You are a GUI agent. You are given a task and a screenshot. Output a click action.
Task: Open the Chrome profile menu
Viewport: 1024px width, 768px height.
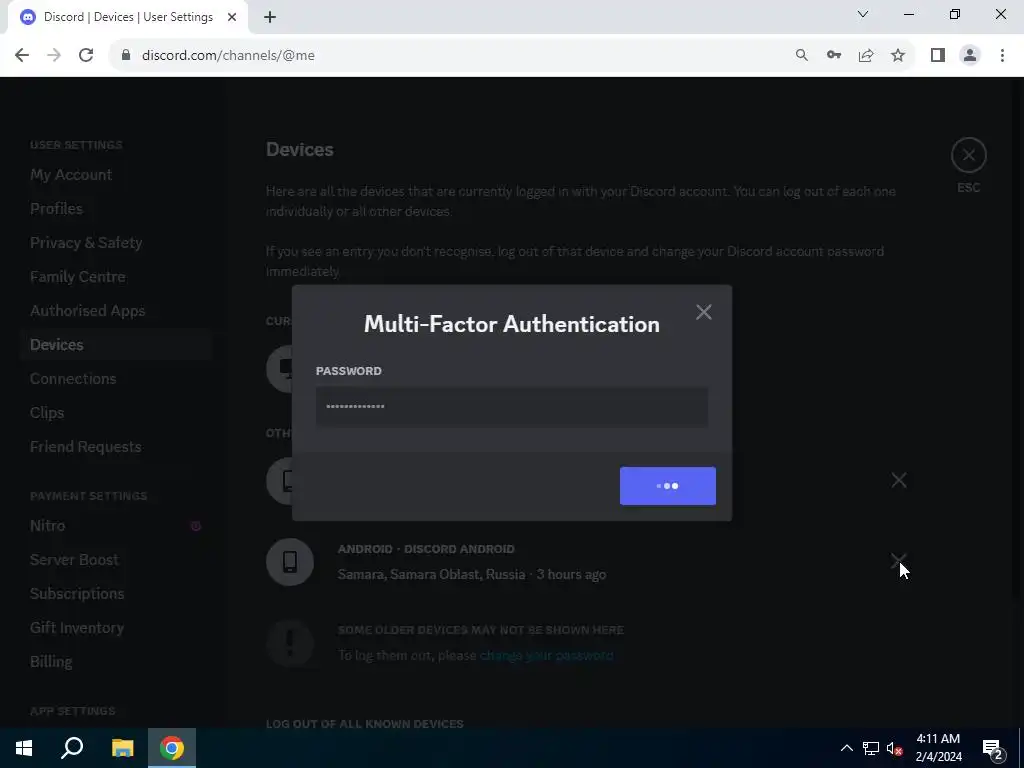[x=970, y=56]
